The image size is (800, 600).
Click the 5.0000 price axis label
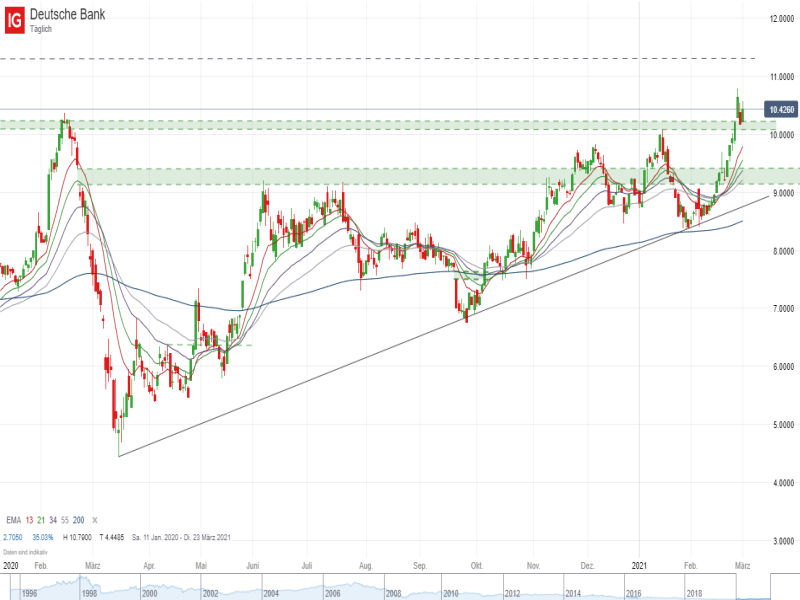click(783, 424)
